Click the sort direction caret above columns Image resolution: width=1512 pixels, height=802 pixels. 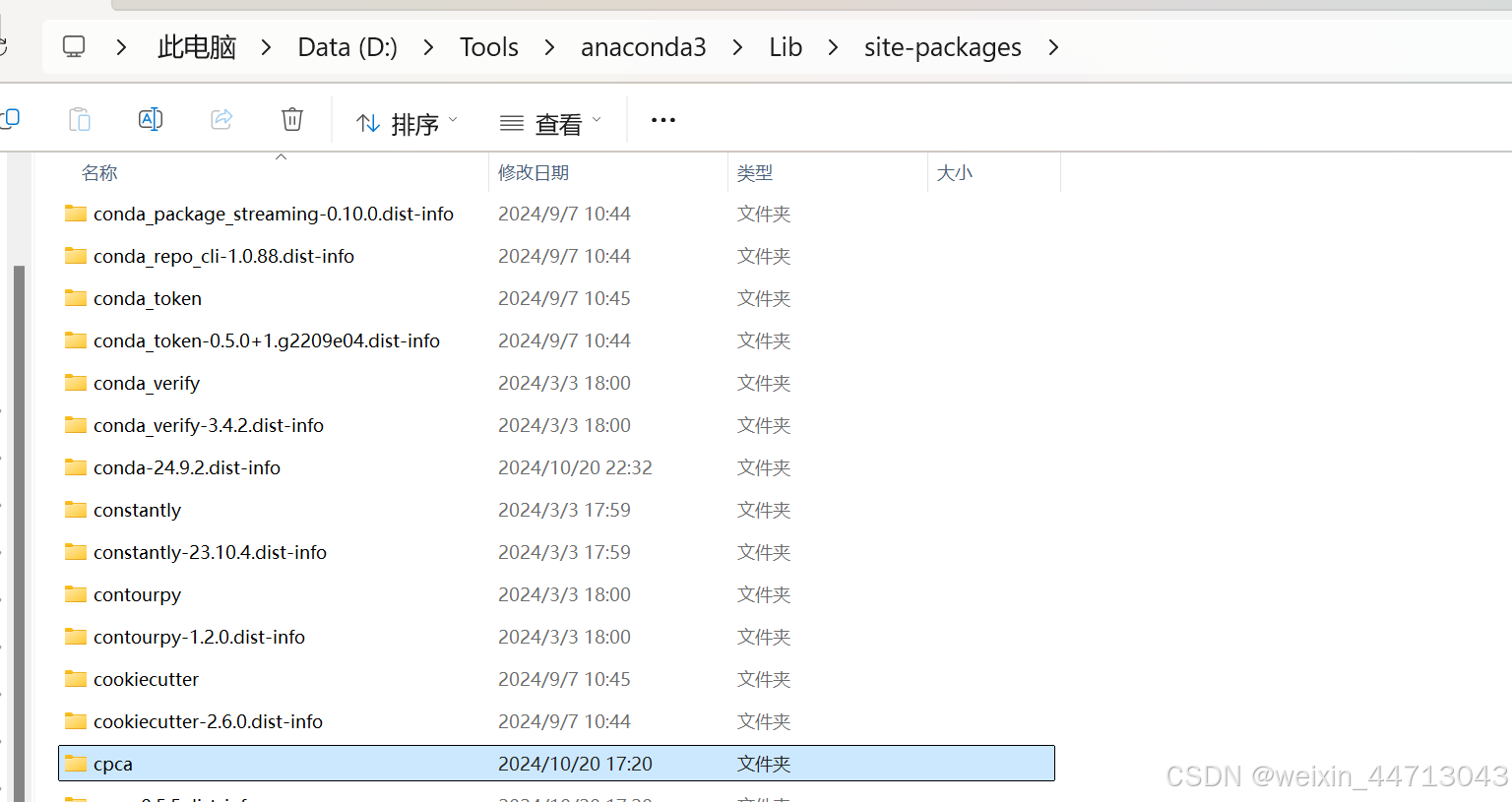click(x=281, y=155)
